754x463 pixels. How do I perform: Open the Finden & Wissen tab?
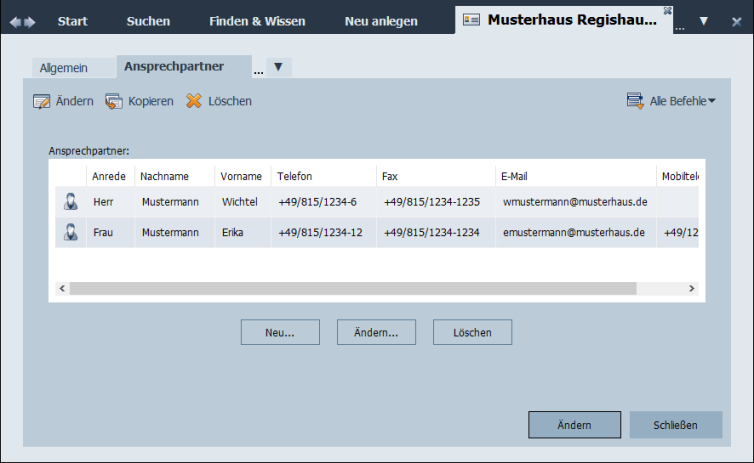coord(257,21)
